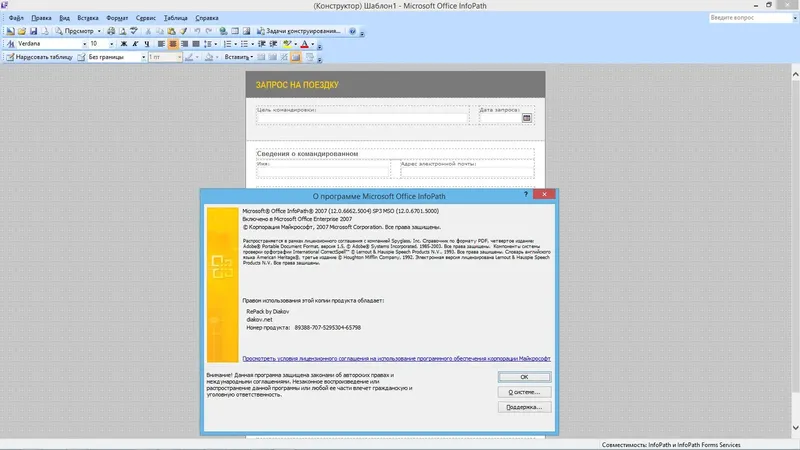Align text left

(x=161, y=44)
